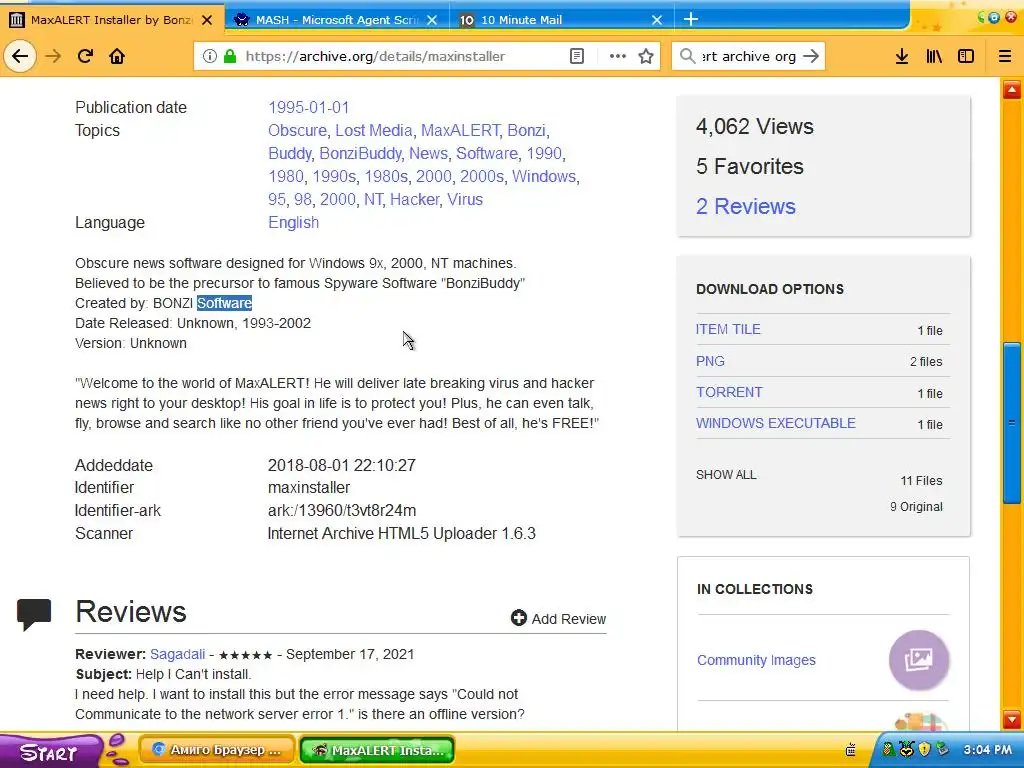The width and height of the screenshot is (1024, 768).
Task: Click the 3:04 PM taskbar clock
Action: point(987,750)
